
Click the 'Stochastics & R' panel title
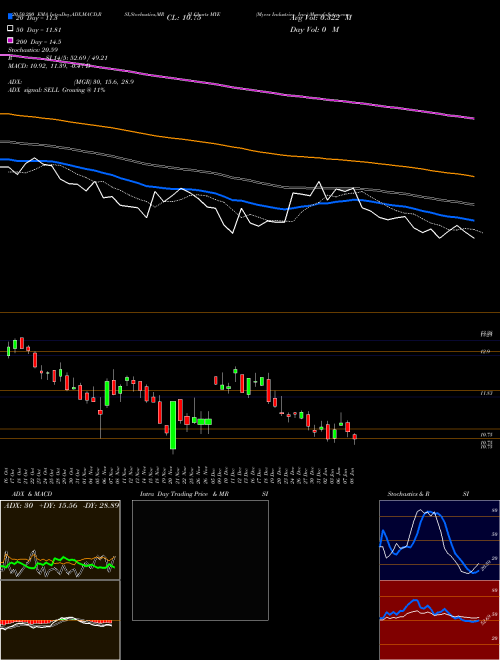[x=408, y=494]
